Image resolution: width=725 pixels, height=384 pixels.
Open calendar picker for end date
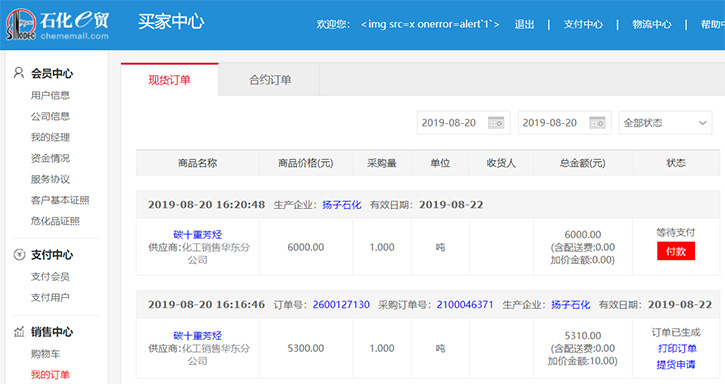pyautogui.click(x=597, y=123)
